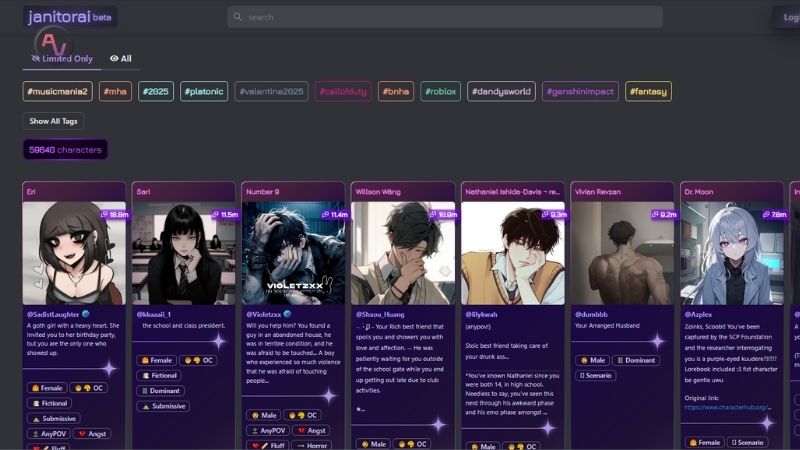This screenshot has height=450, width=800.
Task: Open the Sari character thumbnail
Action: [x=184, y=253]
